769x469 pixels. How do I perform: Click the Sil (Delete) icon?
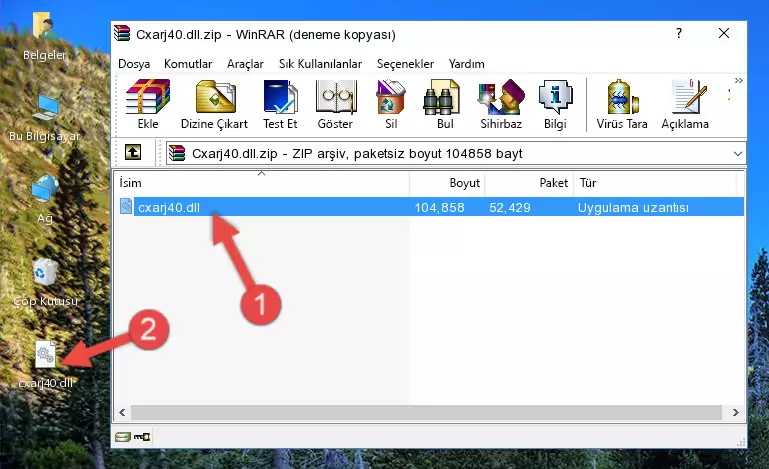[x=391, y=104]
